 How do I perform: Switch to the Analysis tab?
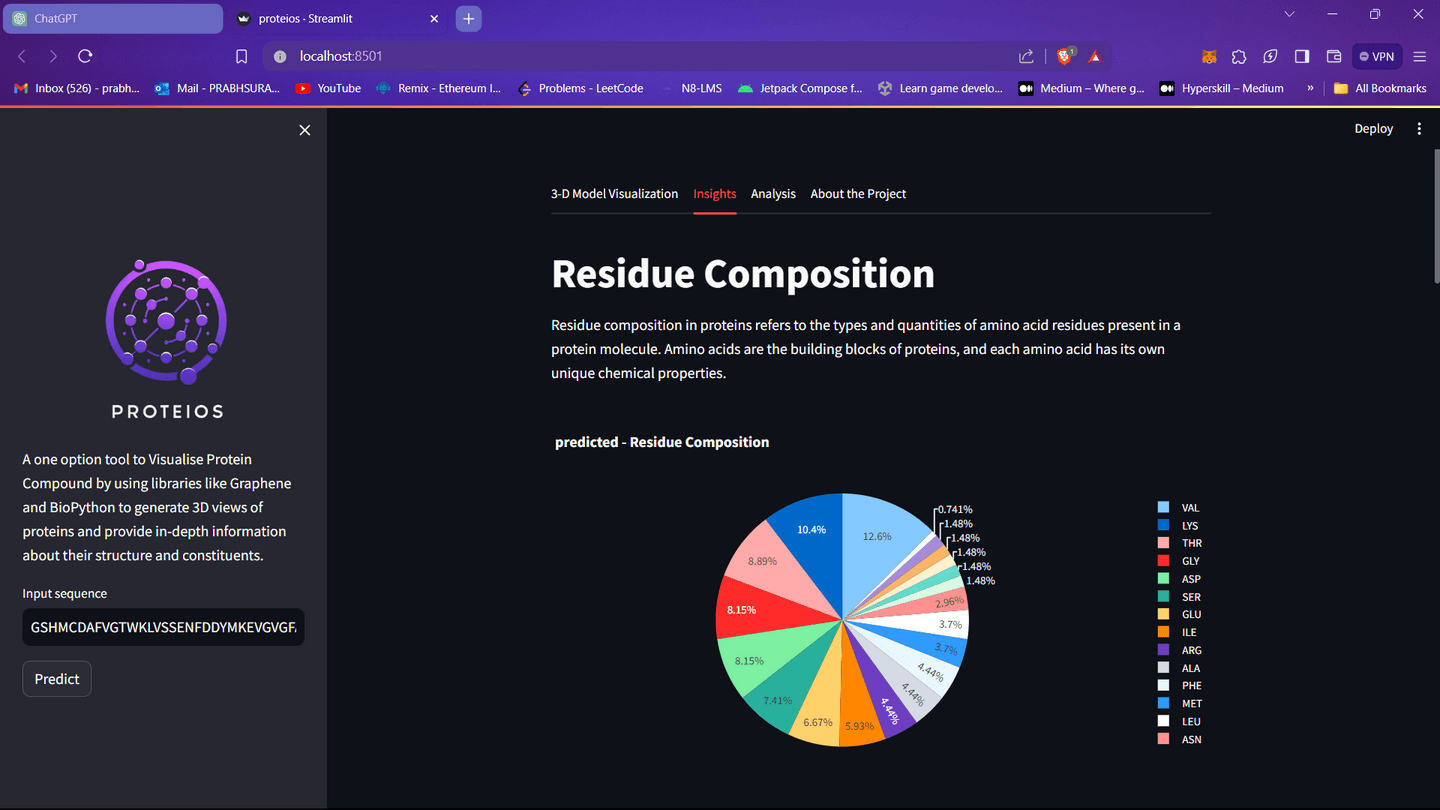click(x=773, y=194)
